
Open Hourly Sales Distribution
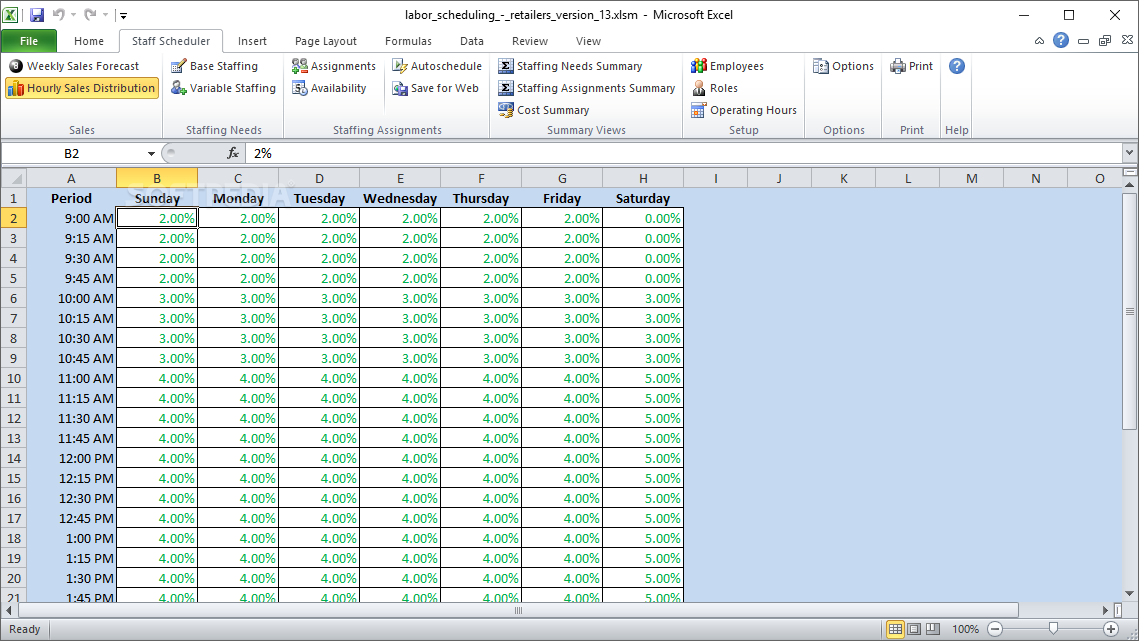82,88
